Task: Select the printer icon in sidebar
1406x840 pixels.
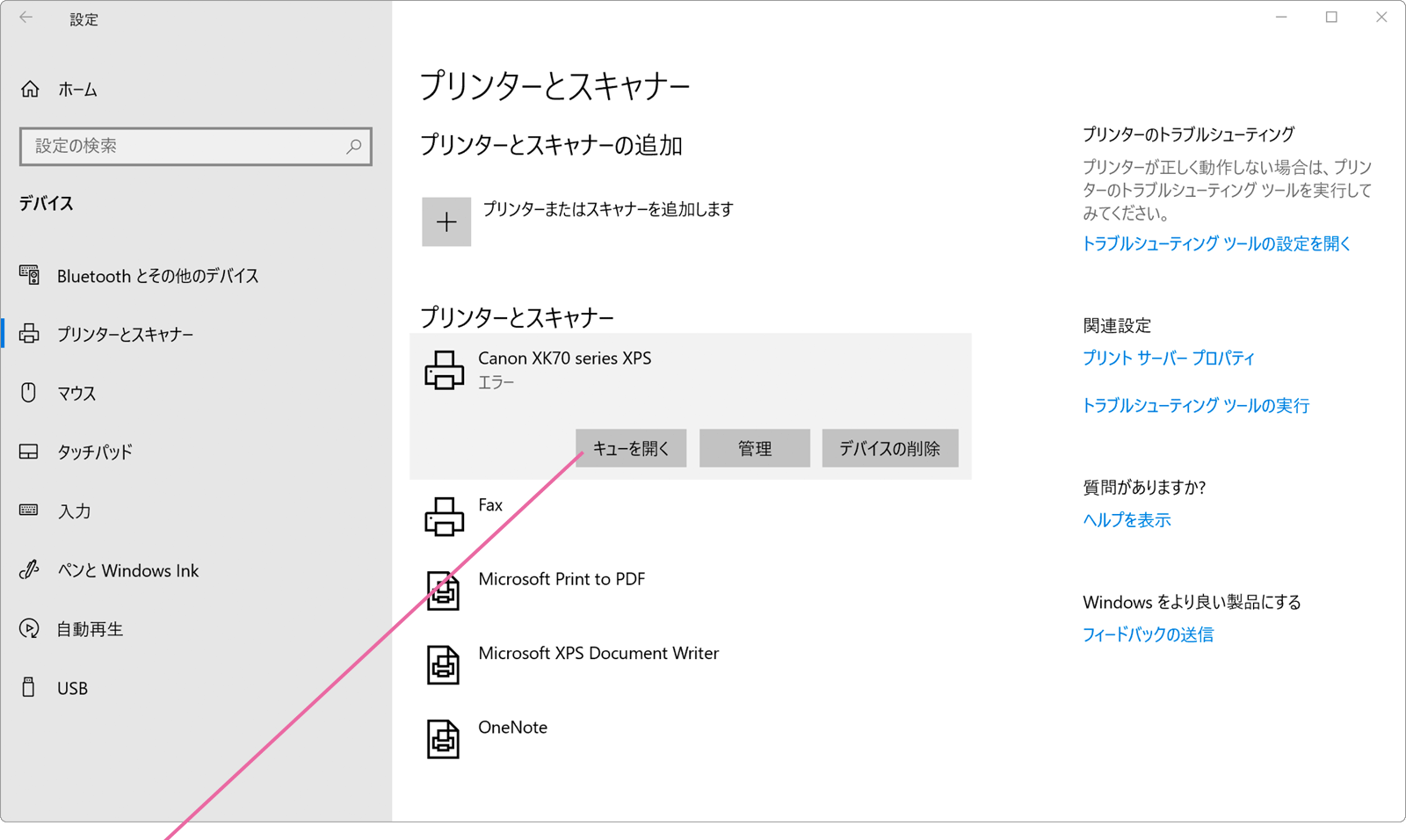Action: click(x=29, y=334)
